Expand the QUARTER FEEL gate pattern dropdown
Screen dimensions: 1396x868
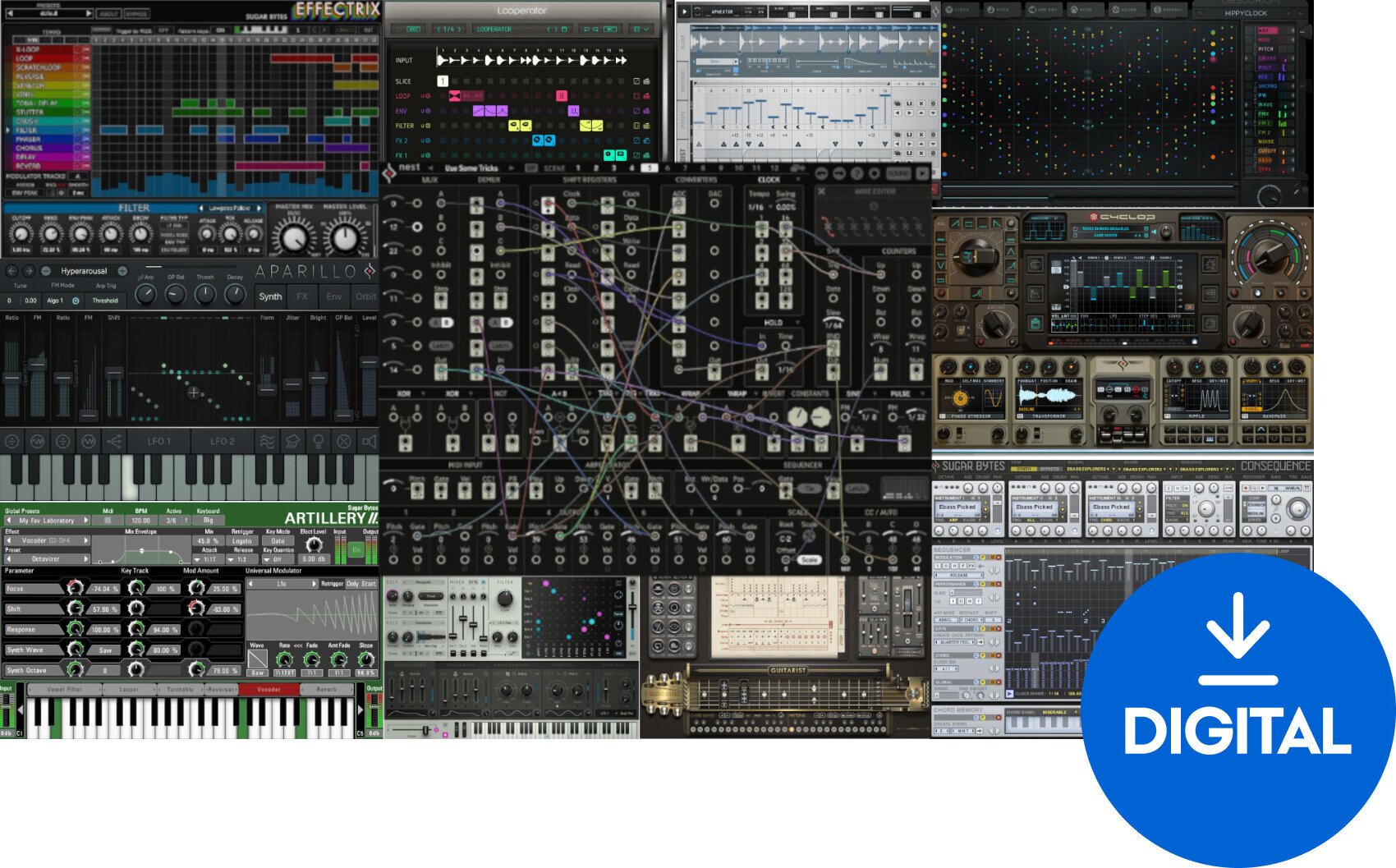click(x=956, y=642)
